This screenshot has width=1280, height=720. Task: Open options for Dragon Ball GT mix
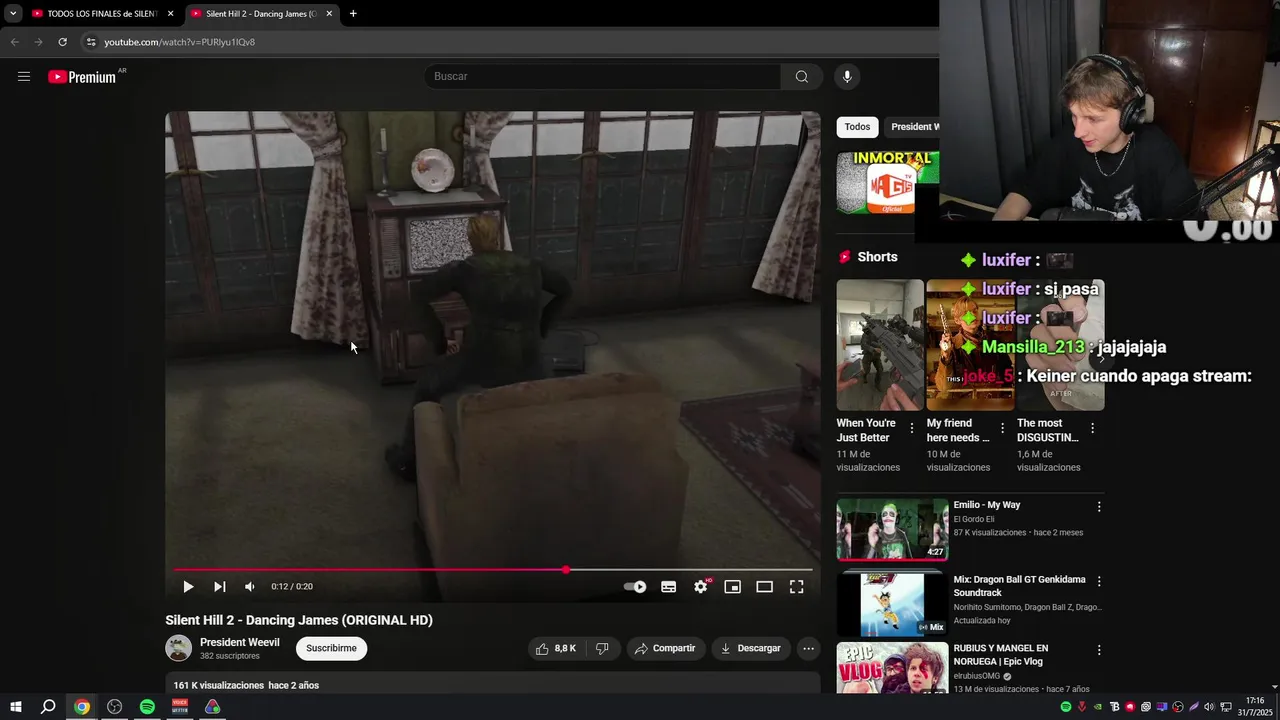tap(1099, 581)
